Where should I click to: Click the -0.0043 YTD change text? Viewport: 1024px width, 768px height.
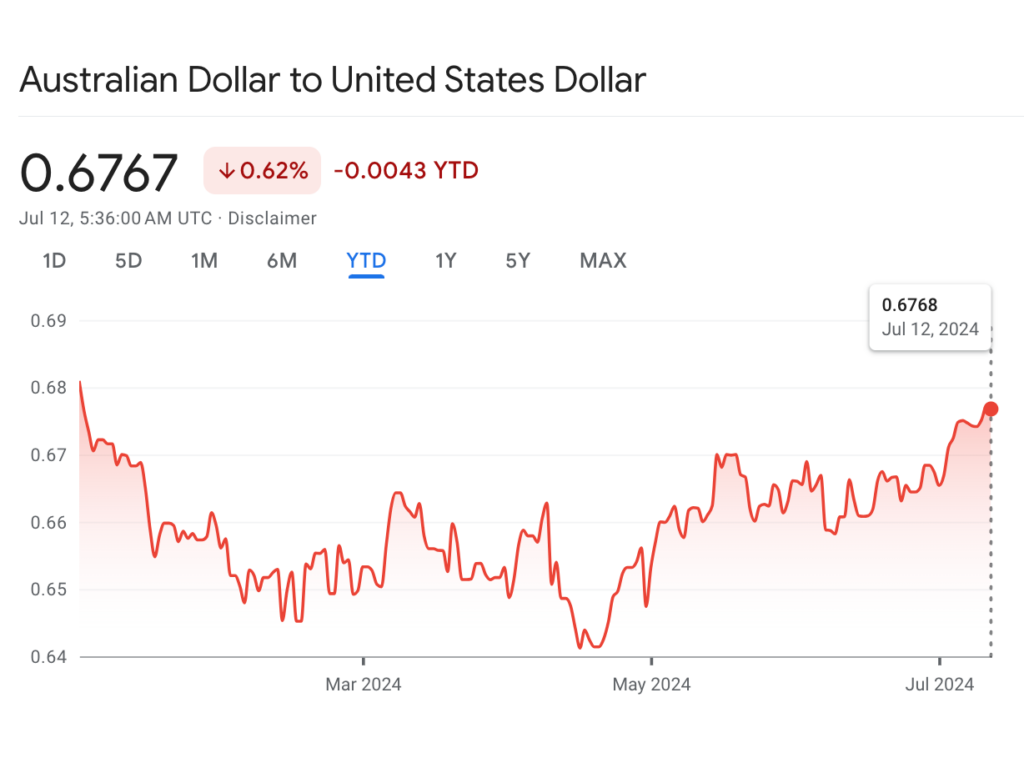406,170
